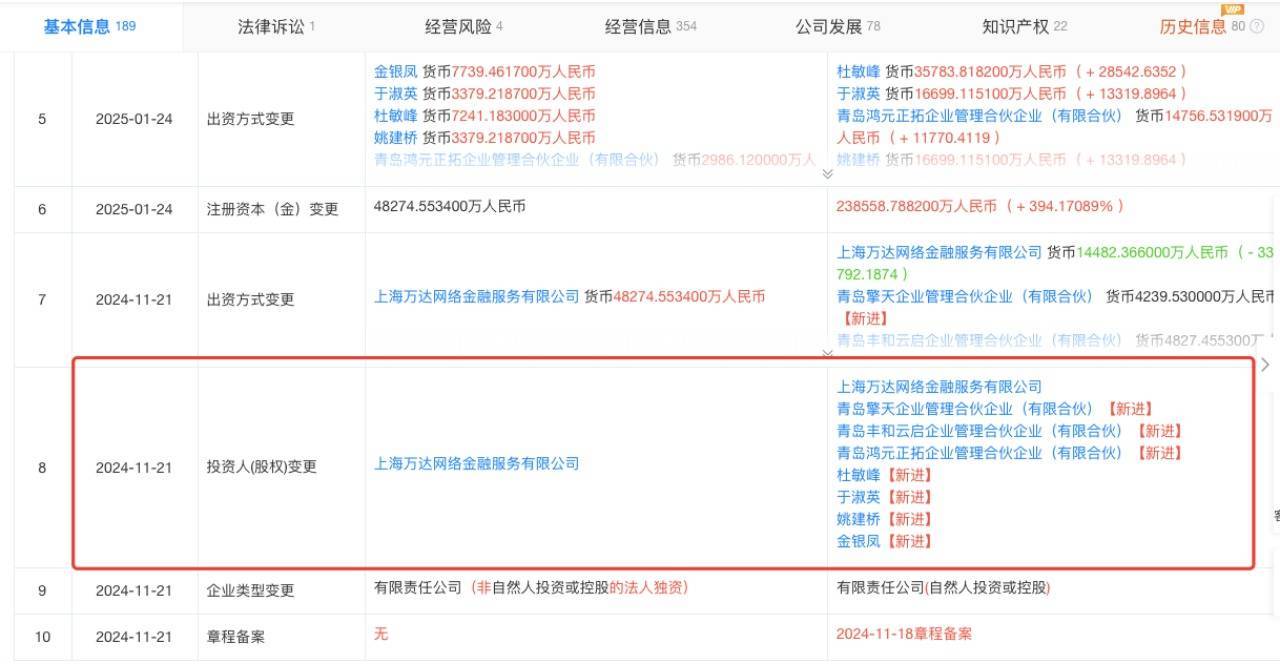Click 于淑英 link in row 8 investor list
The image size is (1280, 664).
(x=859, y=497)
